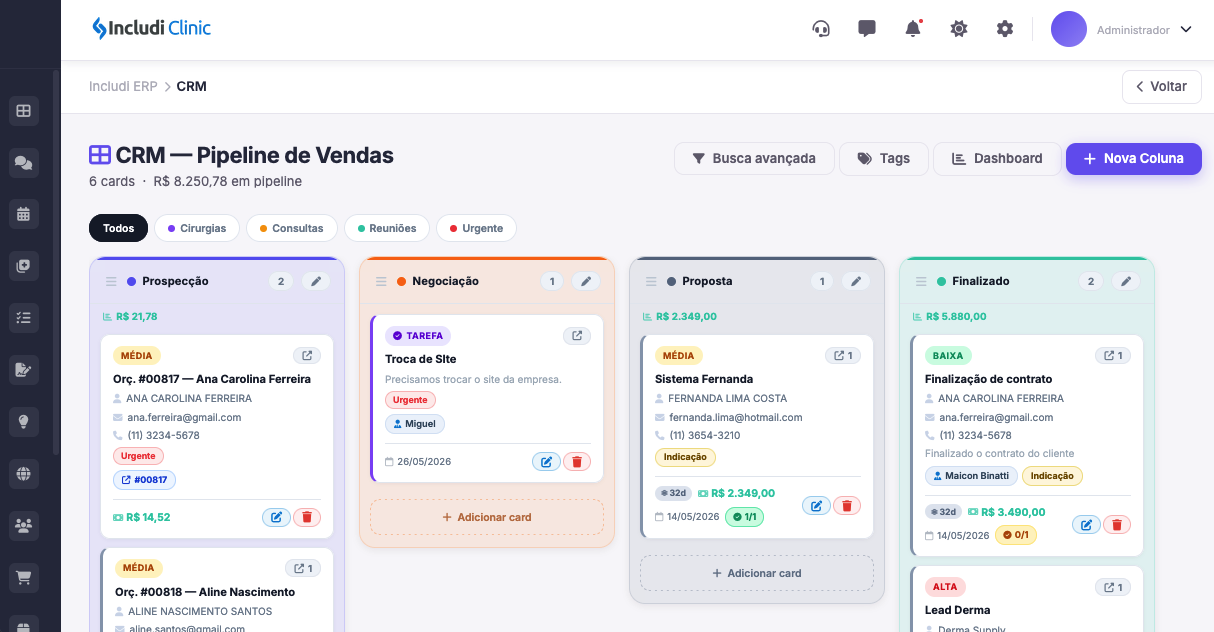Click the Indicação tag on Sistema Fernanda
Viewport: 1214px width, 632px height.
coord(685,457)
